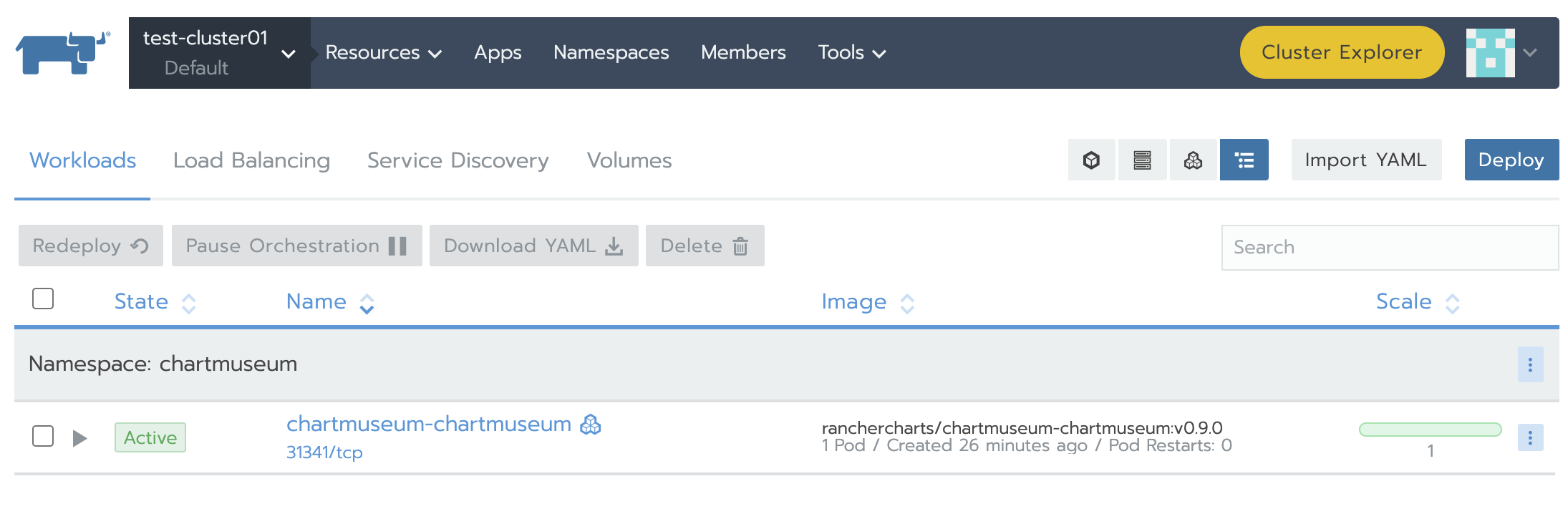Click Import YAML button
The image size is (1568, 514).
(1366, 160)
